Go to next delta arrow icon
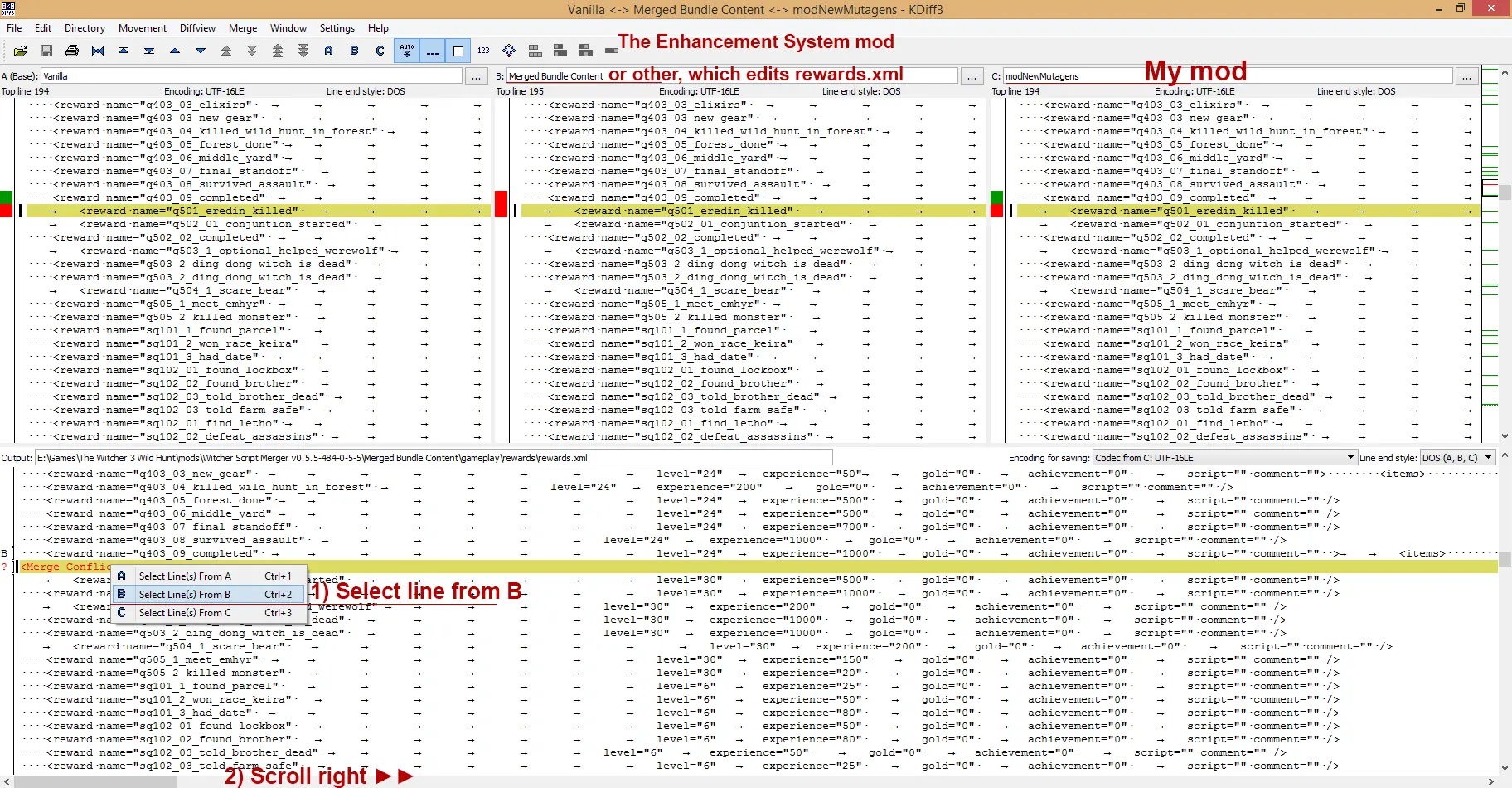 point(201,51)
